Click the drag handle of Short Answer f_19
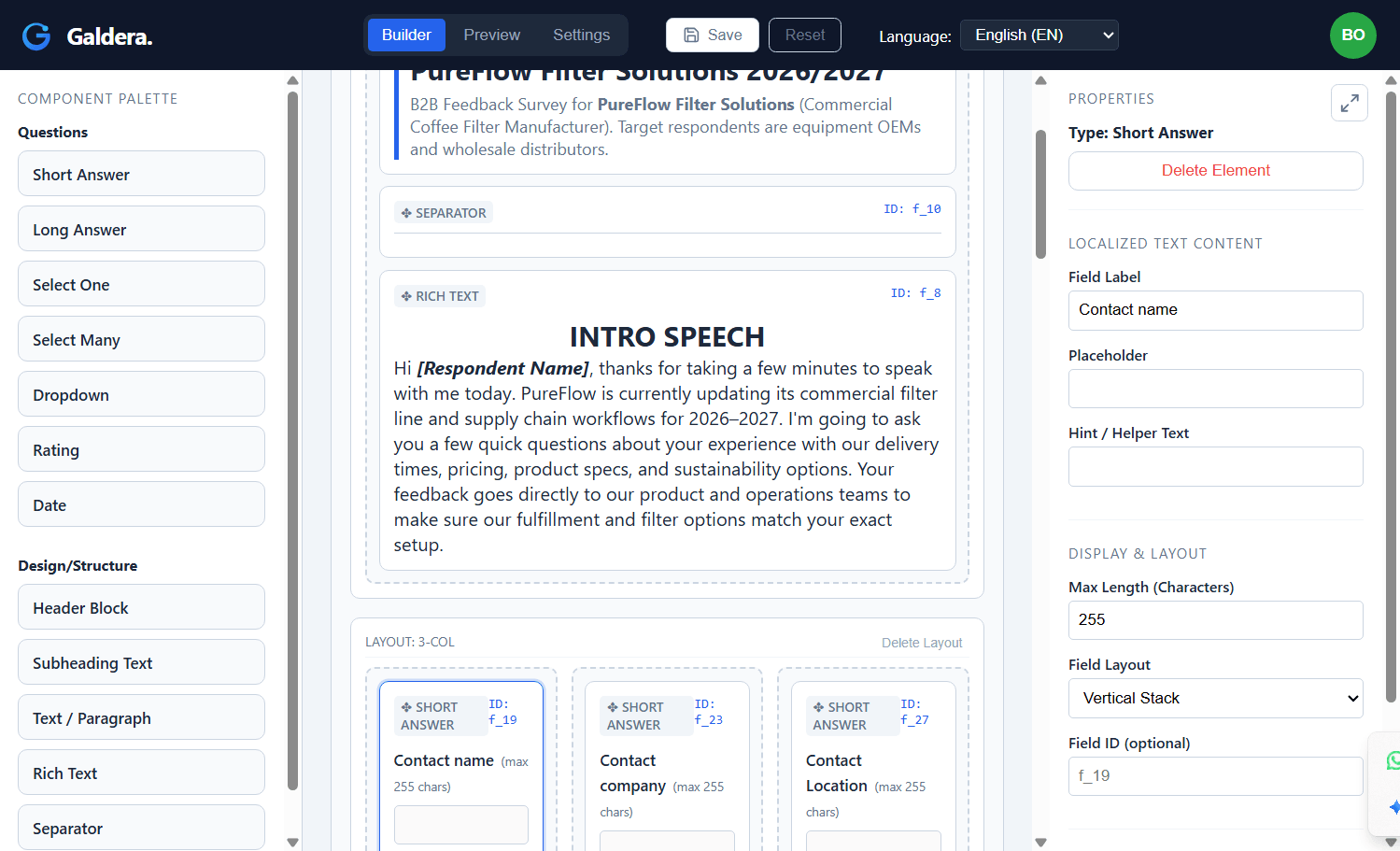This screenshot has height=851, width=1400. (406, 707)
